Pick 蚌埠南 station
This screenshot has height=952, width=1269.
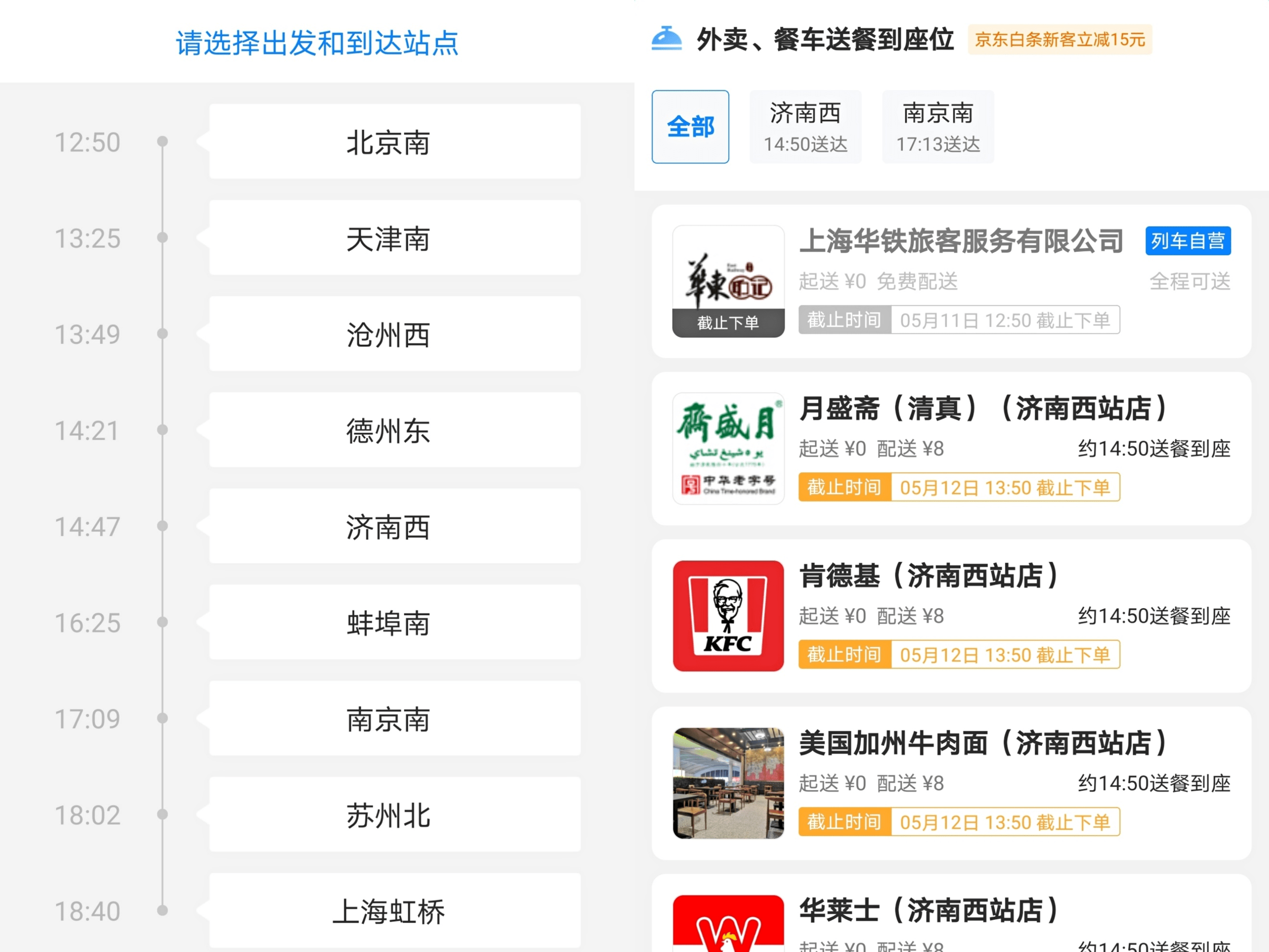coord(394,622)
